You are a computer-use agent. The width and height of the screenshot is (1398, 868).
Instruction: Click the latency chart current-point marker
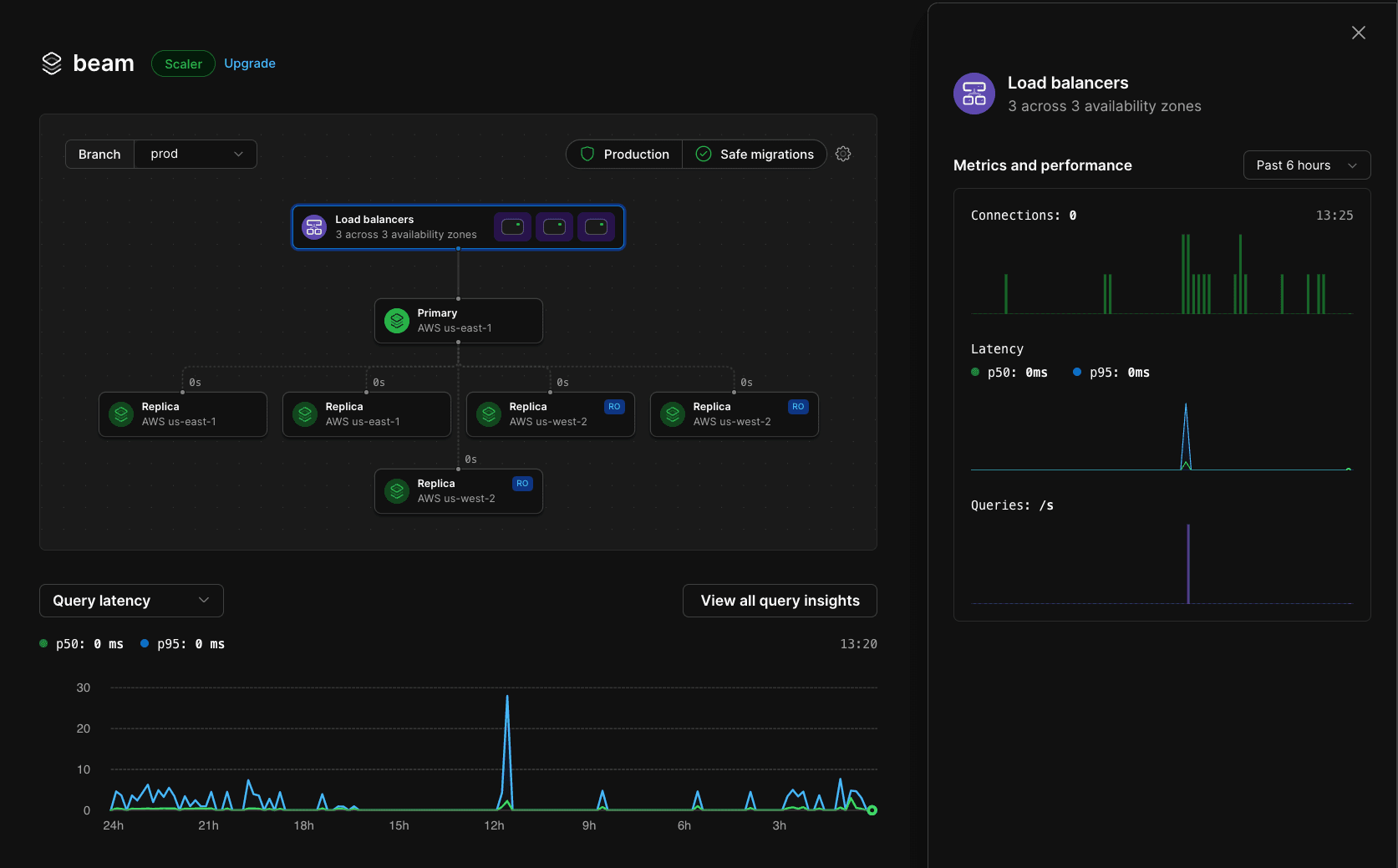coord(872,810)
